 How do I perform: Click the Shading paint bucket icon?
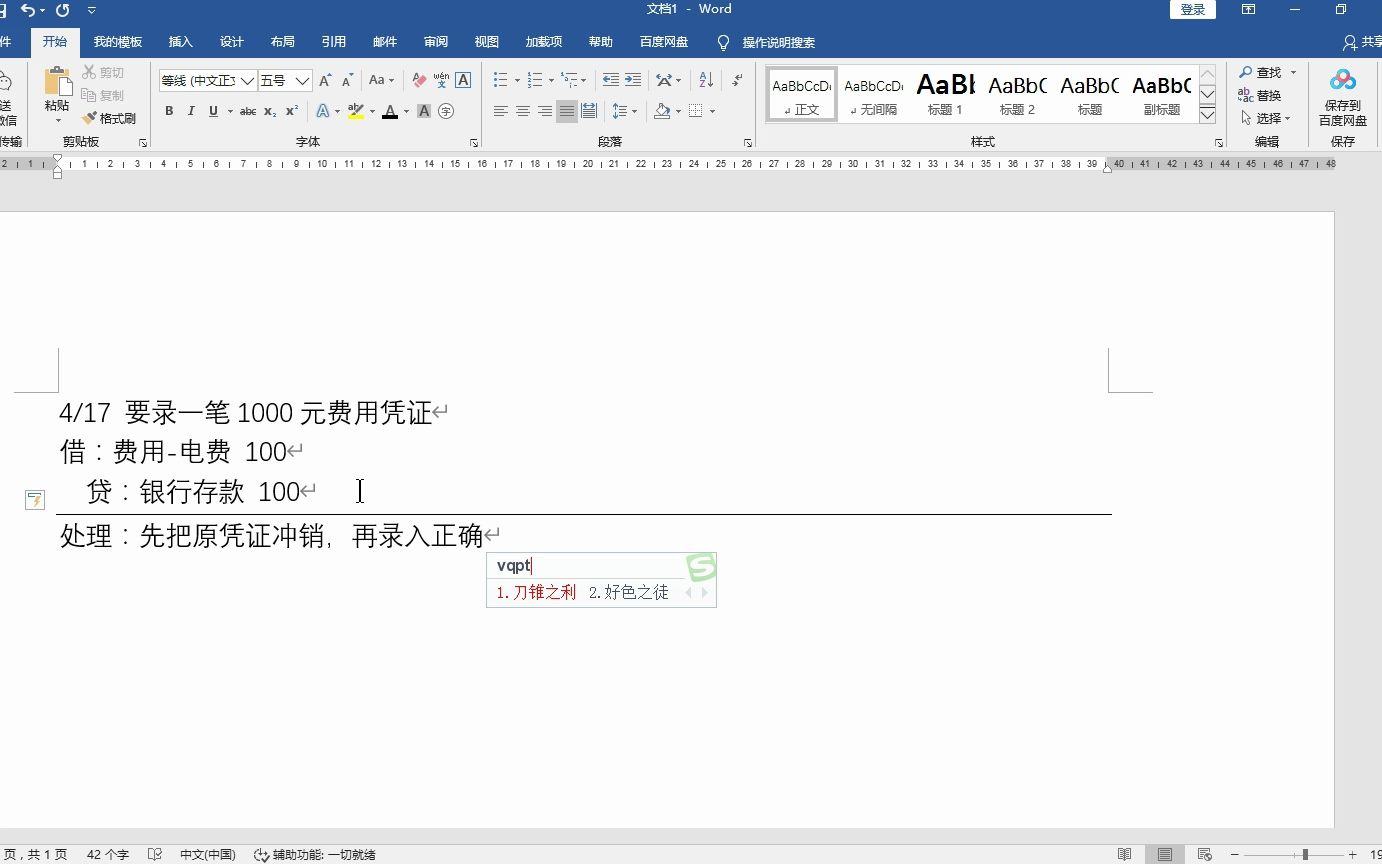coord(661,111)
